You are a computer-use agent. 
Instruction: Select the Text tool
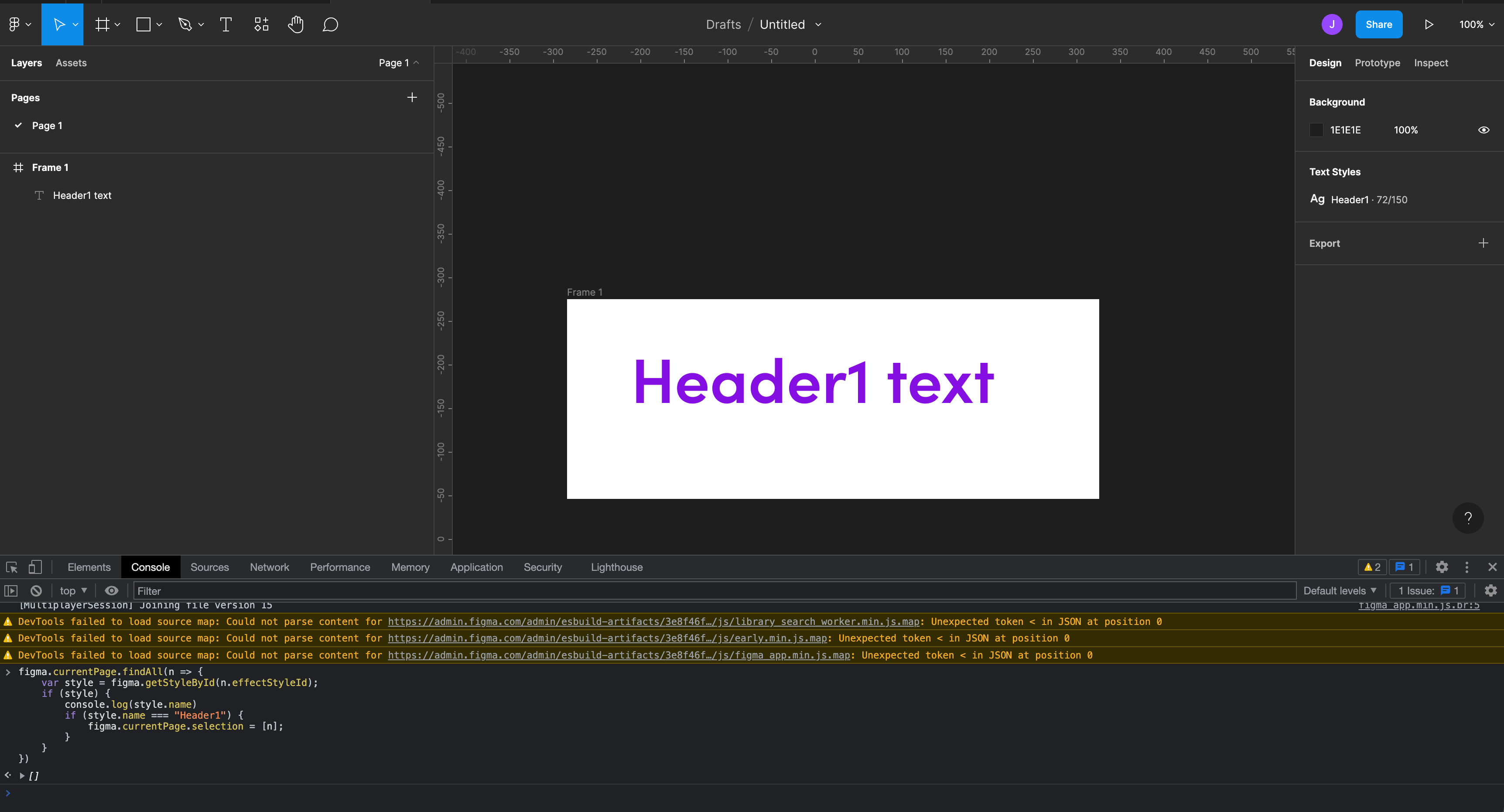point(226,24)
